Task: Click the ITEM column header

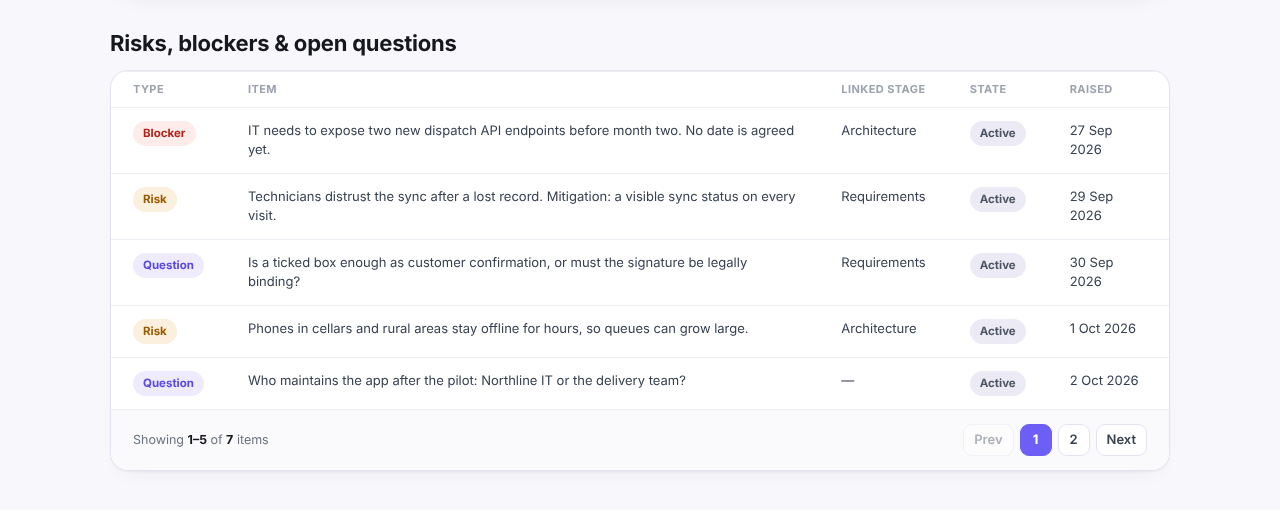Action: [x=262, y=89]
